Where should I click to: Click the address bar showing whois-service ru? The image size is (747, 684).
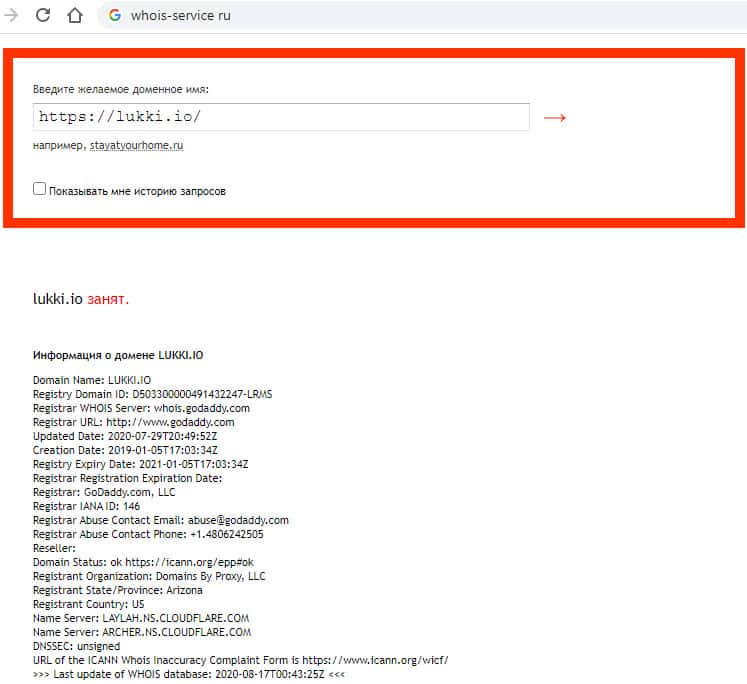coord(424,15)
